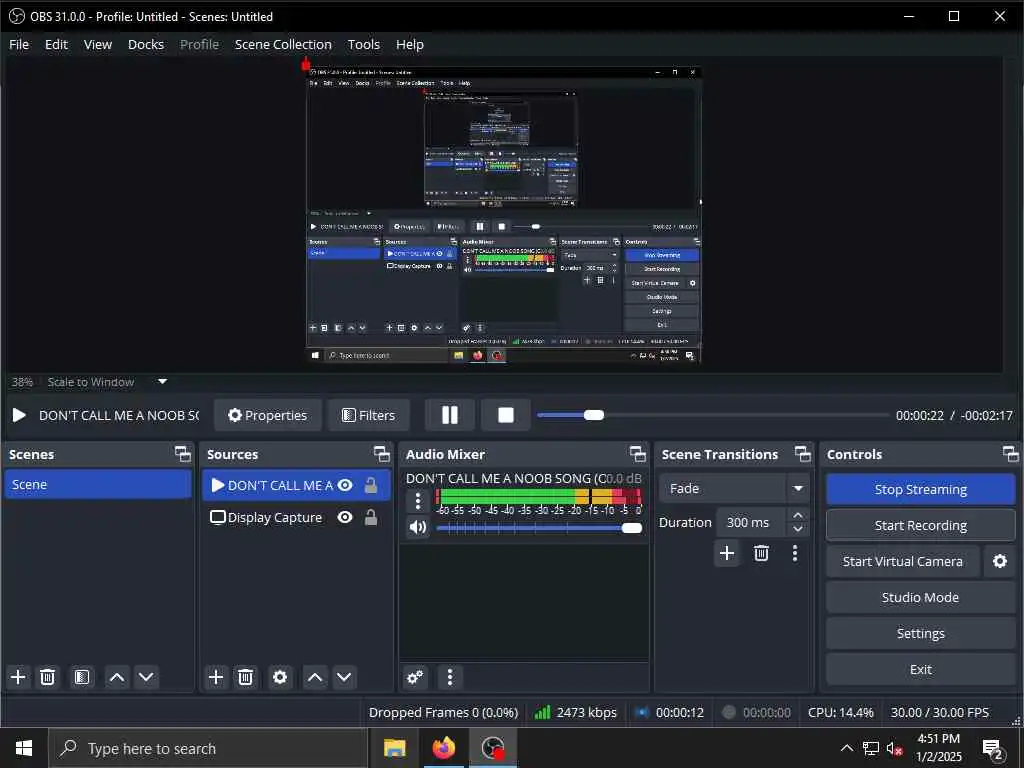Viewport: 1024px width, 768px height.
Task: Open the Help menu
Action: click(x=410, y=44)
